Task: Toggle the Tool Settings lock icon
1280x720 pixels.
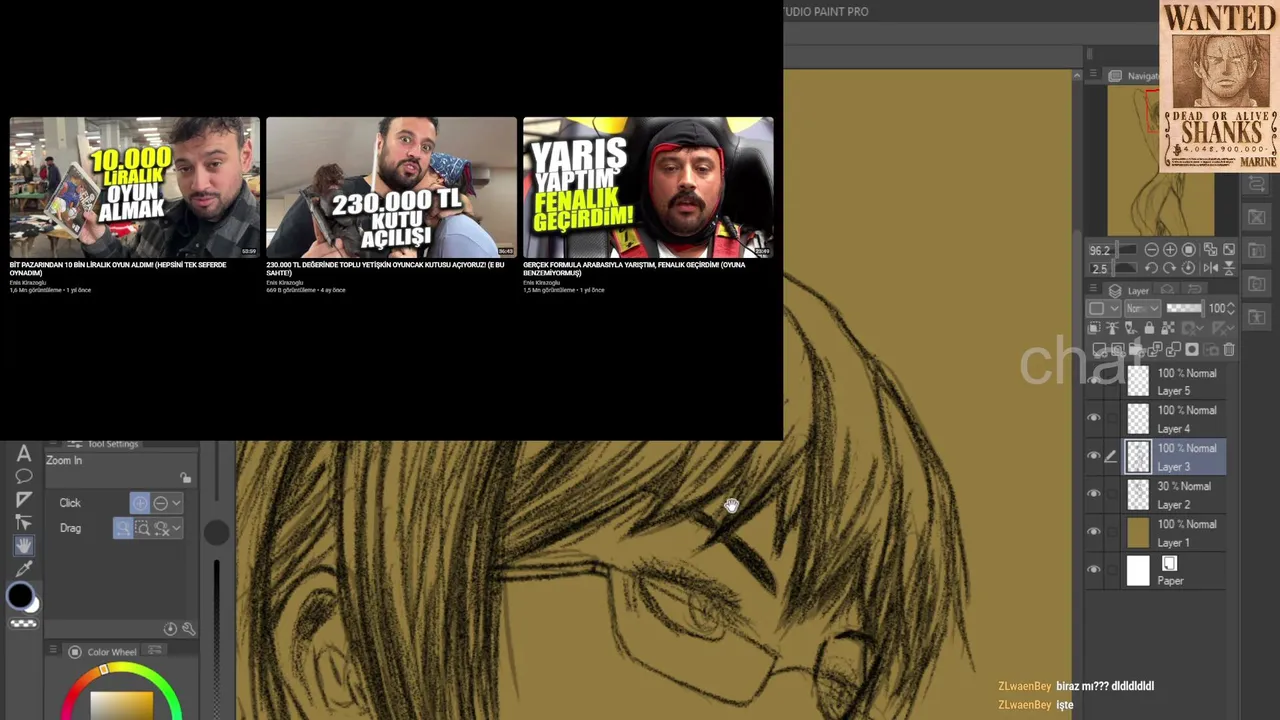Action: click(x=185, y=478)
